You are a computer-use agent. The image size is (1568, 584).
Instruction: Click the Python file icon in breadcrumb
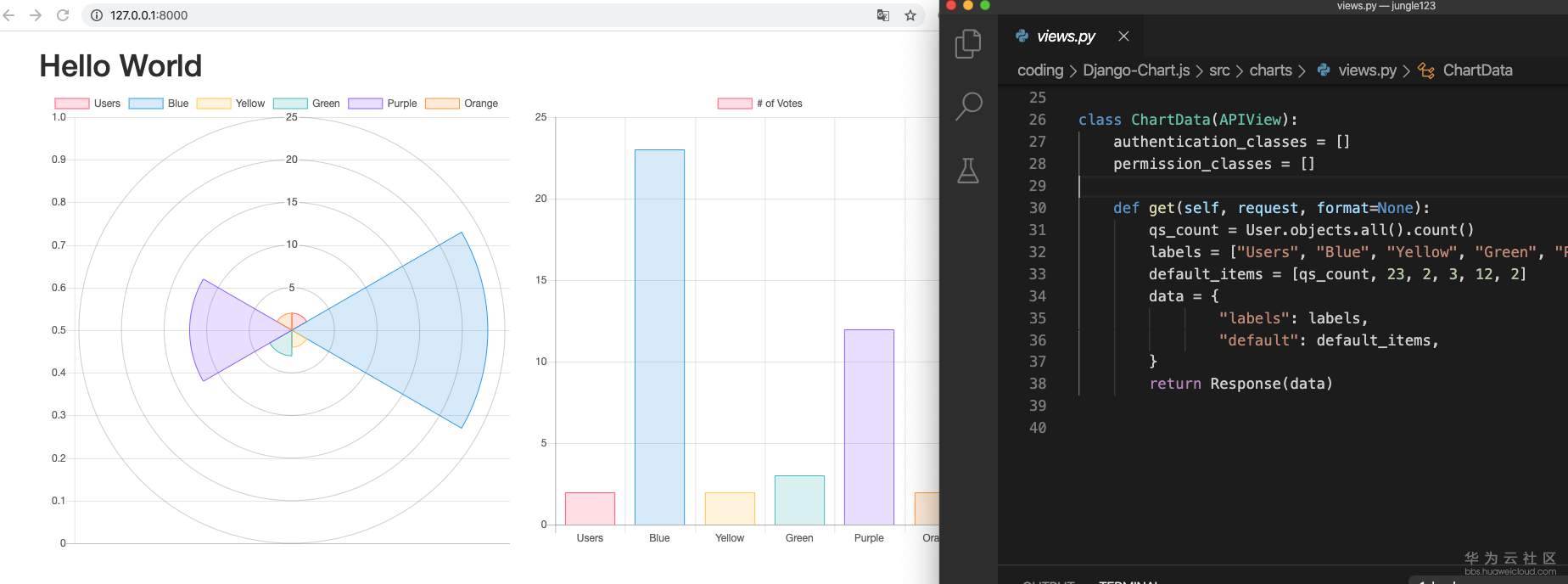(1324, 70)
